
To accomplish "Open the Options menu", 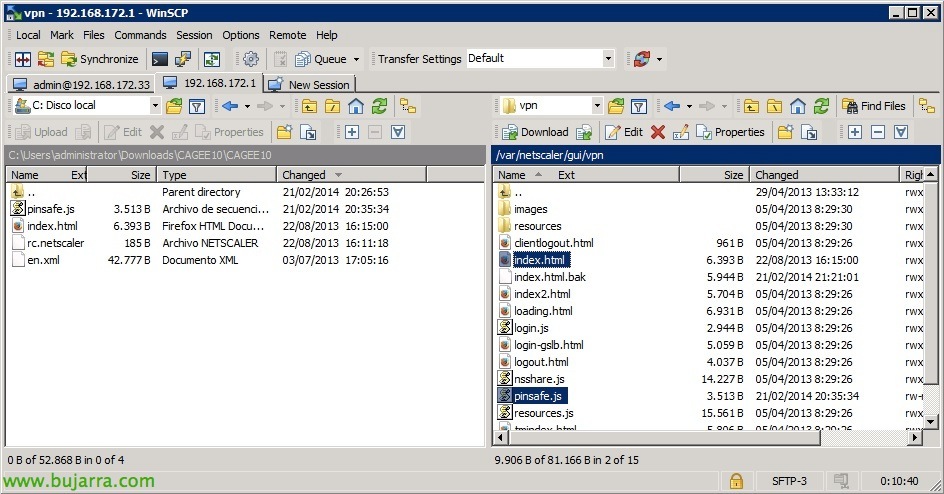I will click(241, 35).
